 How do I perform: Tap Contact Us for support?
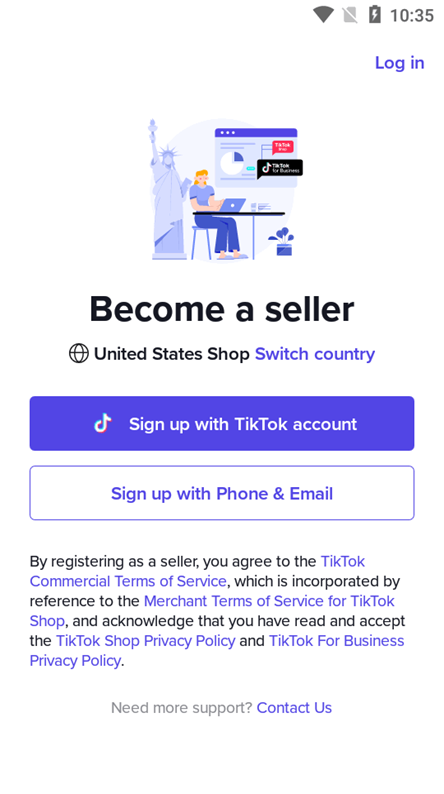point(294,707)
